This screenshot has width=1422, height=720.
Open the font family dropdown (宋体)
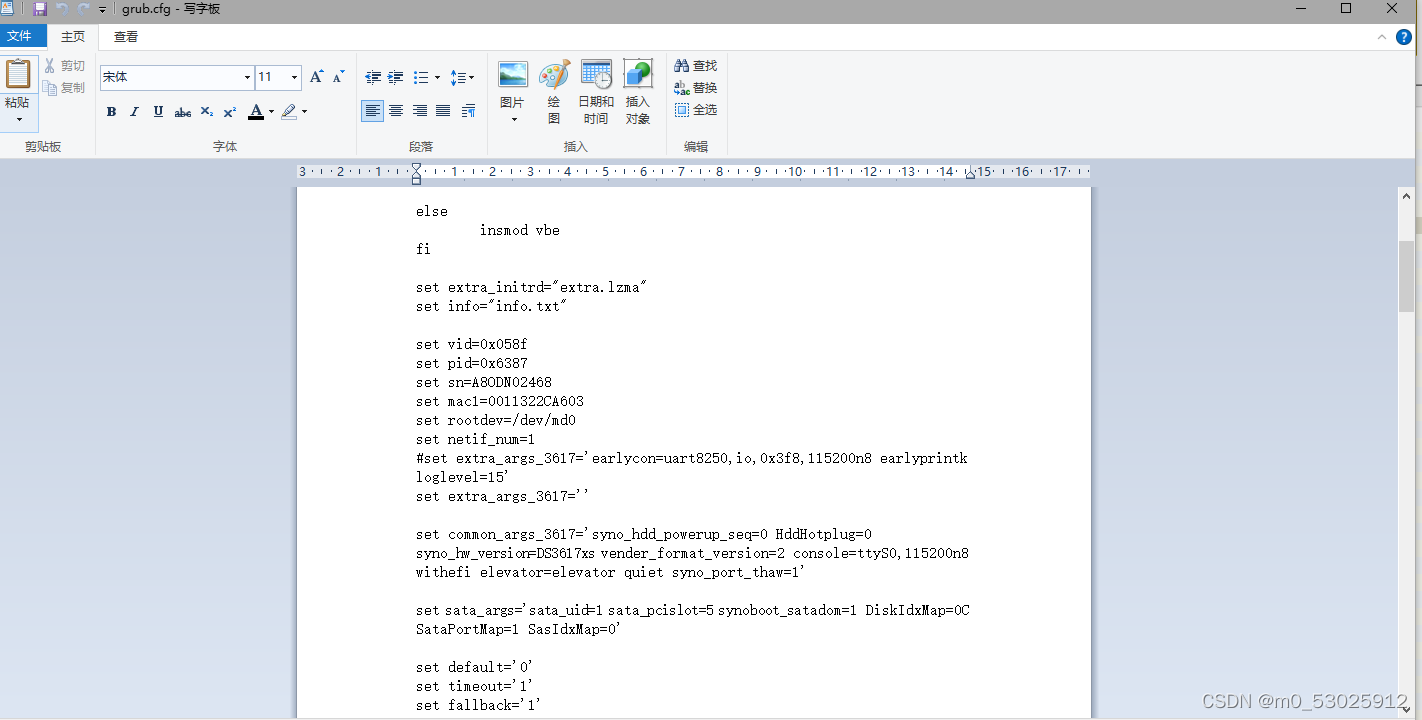pos(247,77)
